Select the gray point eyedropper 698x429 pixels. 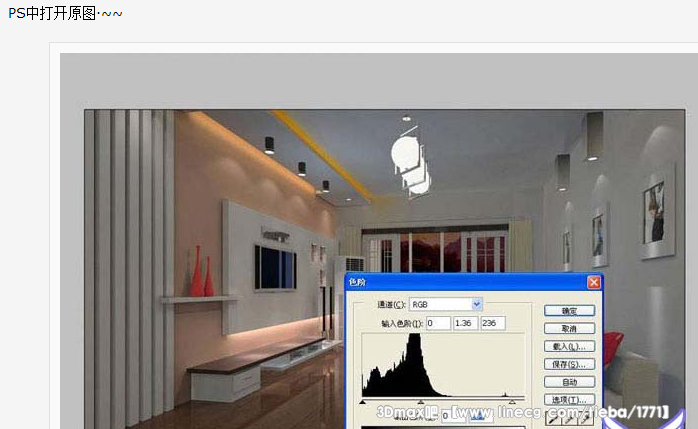(568, 419)
